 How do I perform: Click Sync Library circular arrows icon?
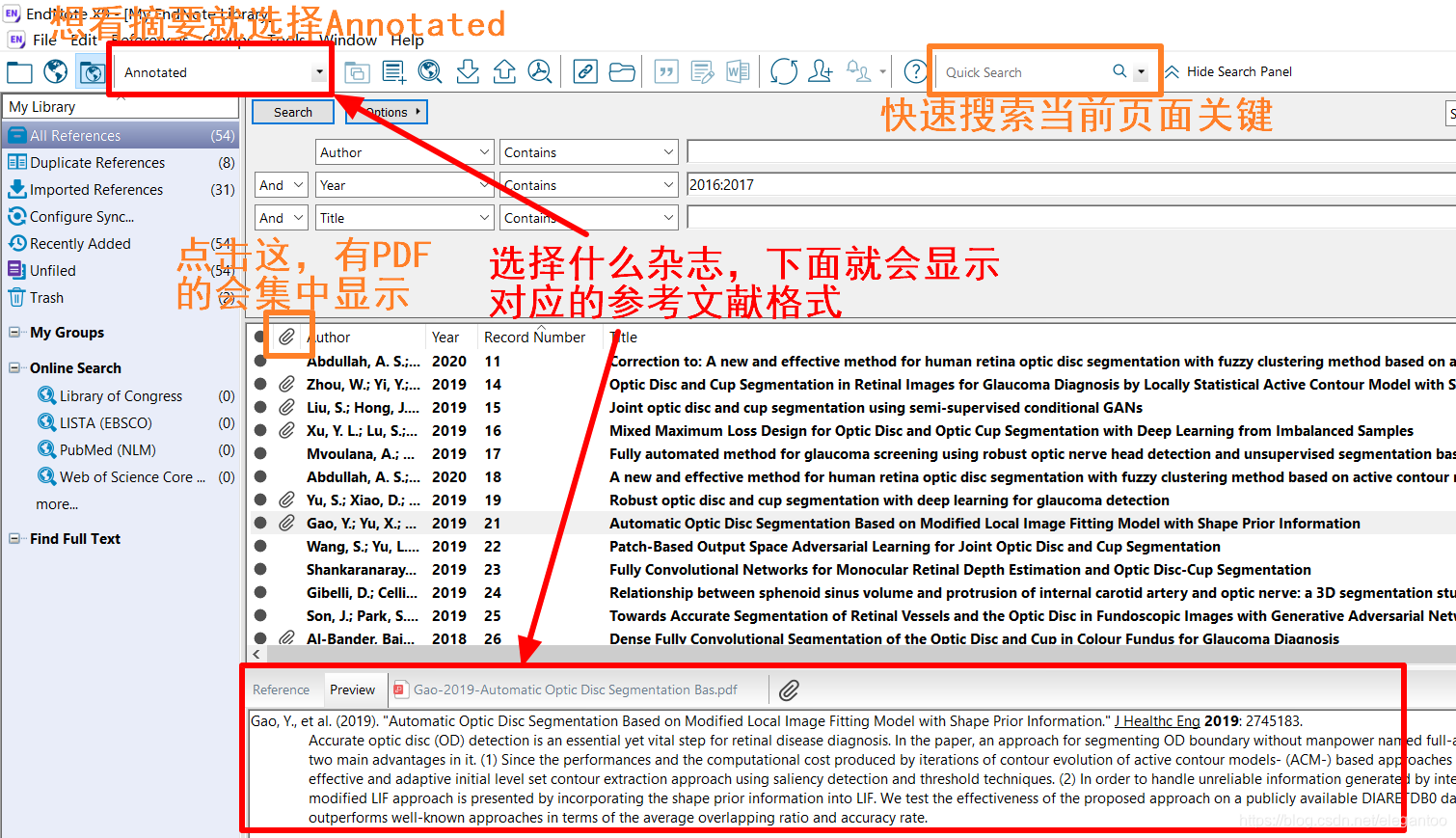coord(784,71)
